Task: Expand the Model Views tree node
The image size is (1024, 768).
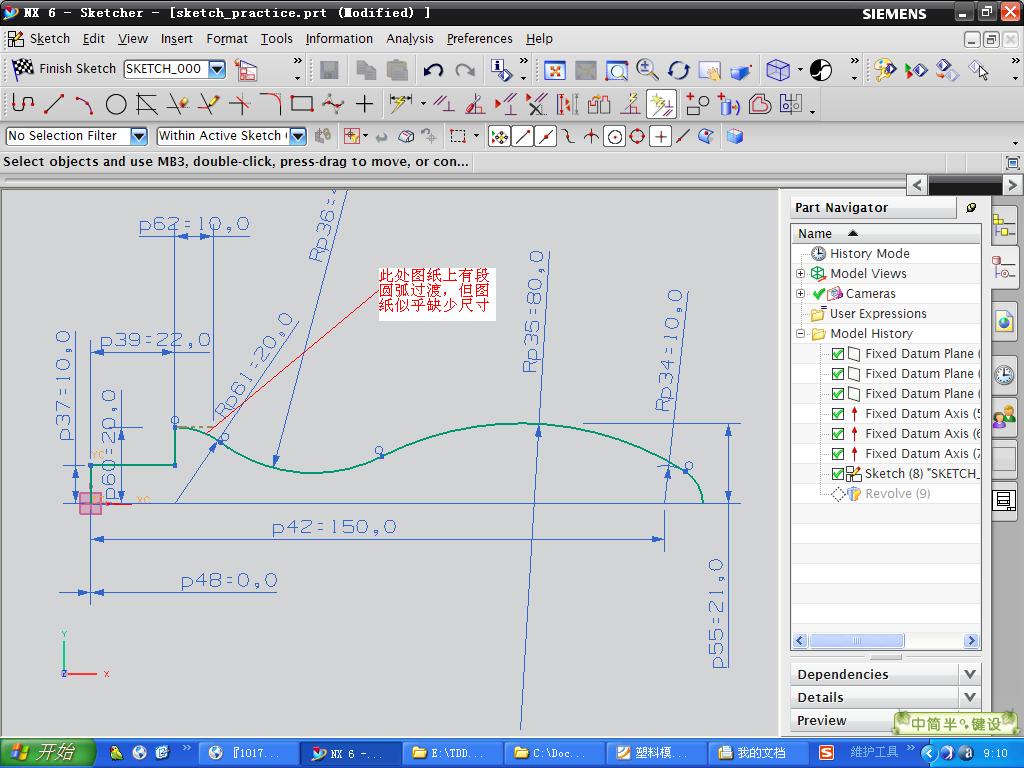Action: click(801, 274)
